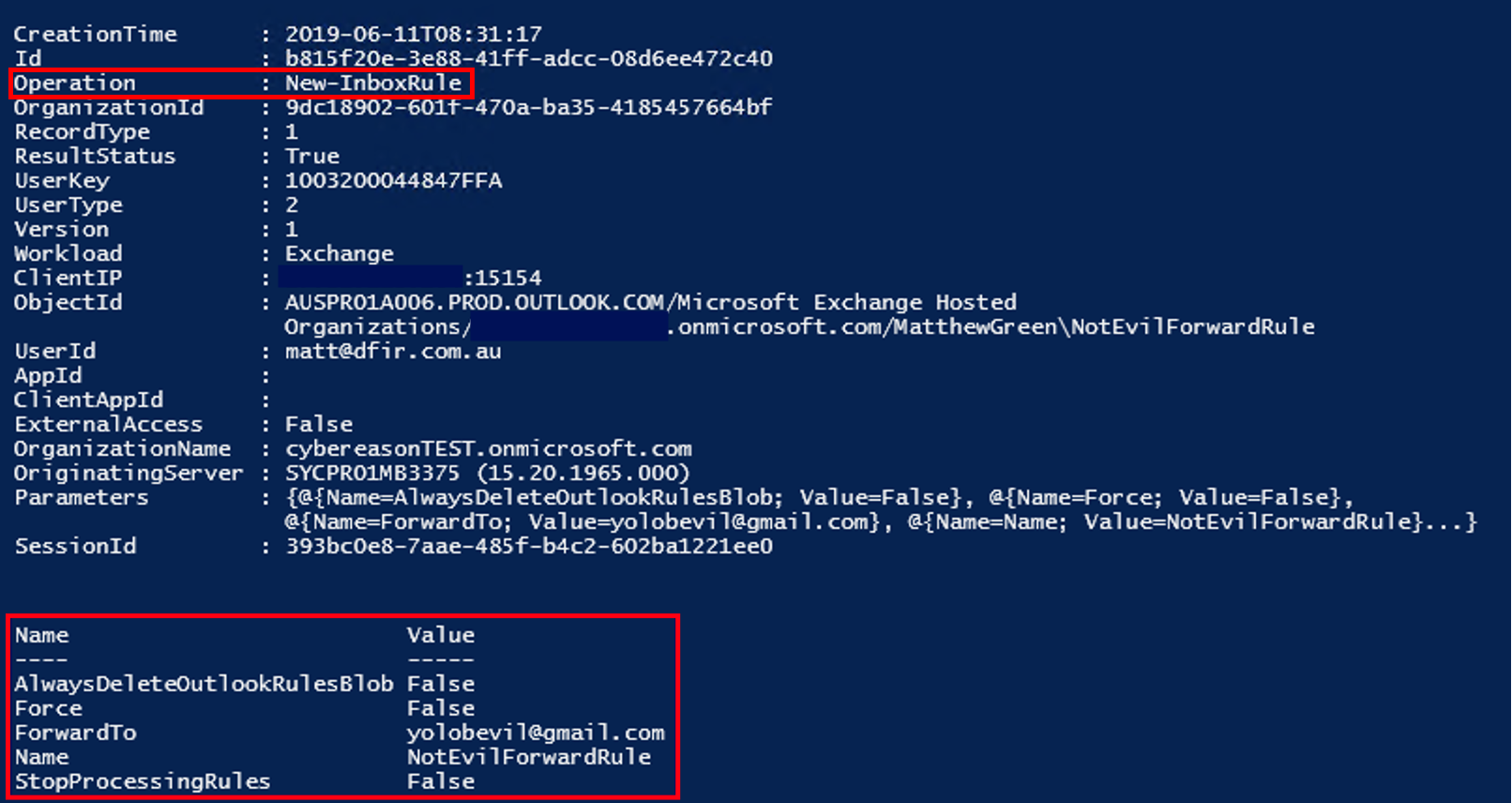Click OrganizationName cybereasonTEST.onmicrosoft.com
This screenshot has height=803, width=1512.
point(489,448)
